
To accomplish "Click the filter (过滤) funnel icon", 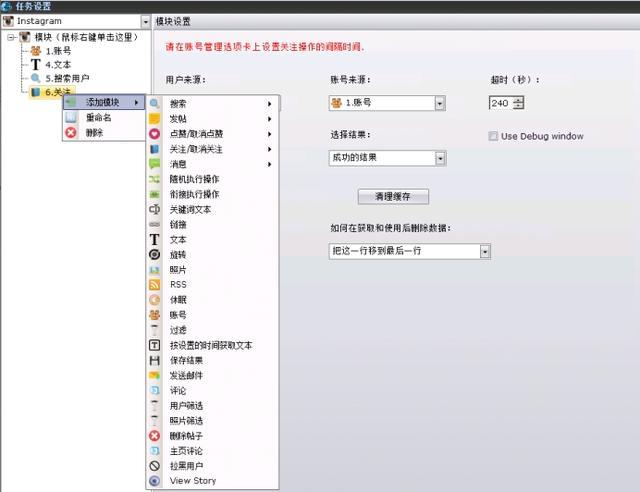I will coord(154,330).
